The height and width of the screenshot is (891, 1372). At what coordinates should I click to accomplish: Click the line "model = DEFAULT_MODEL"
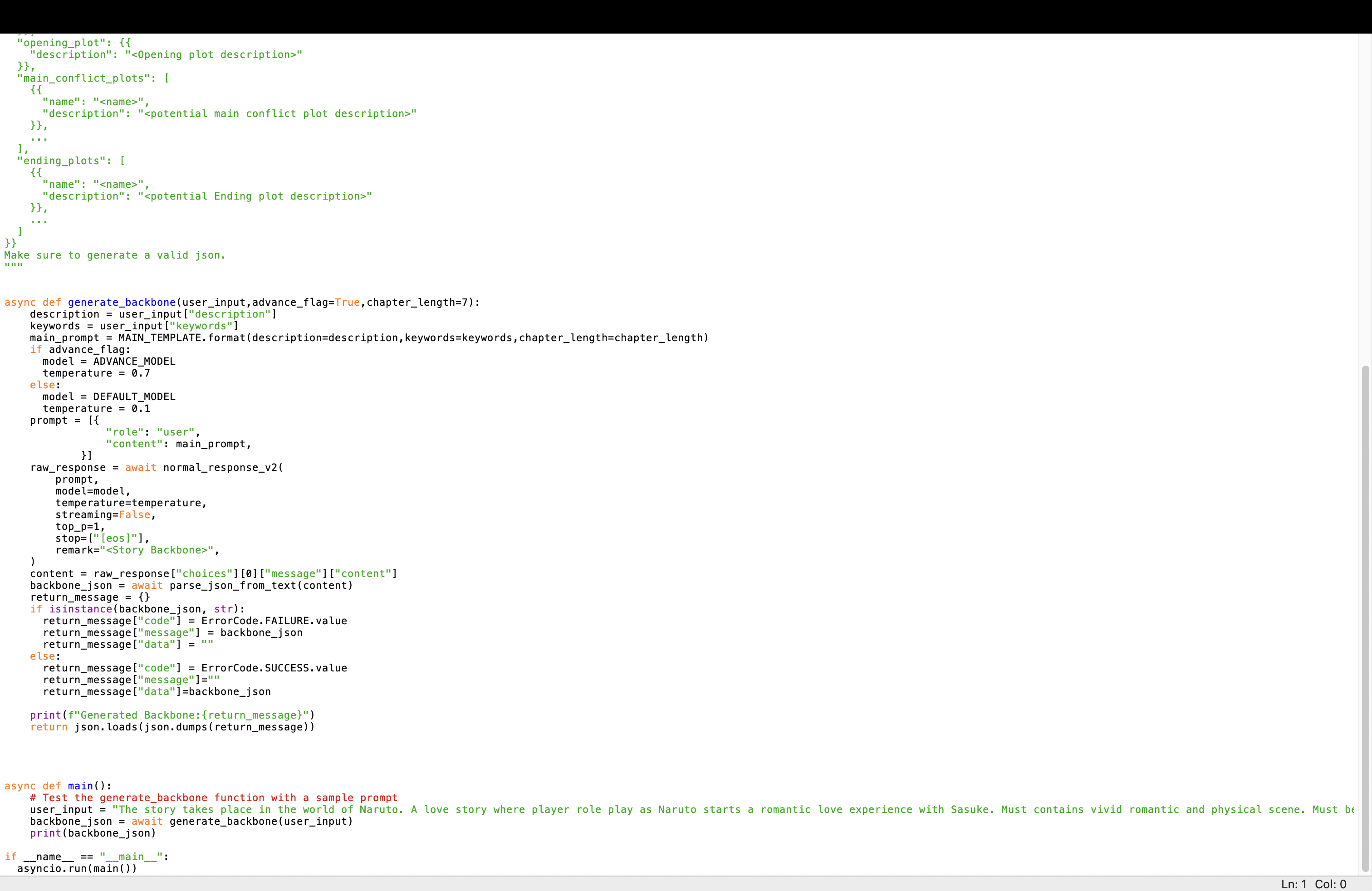pyautogui.click(x=108, y=397)
